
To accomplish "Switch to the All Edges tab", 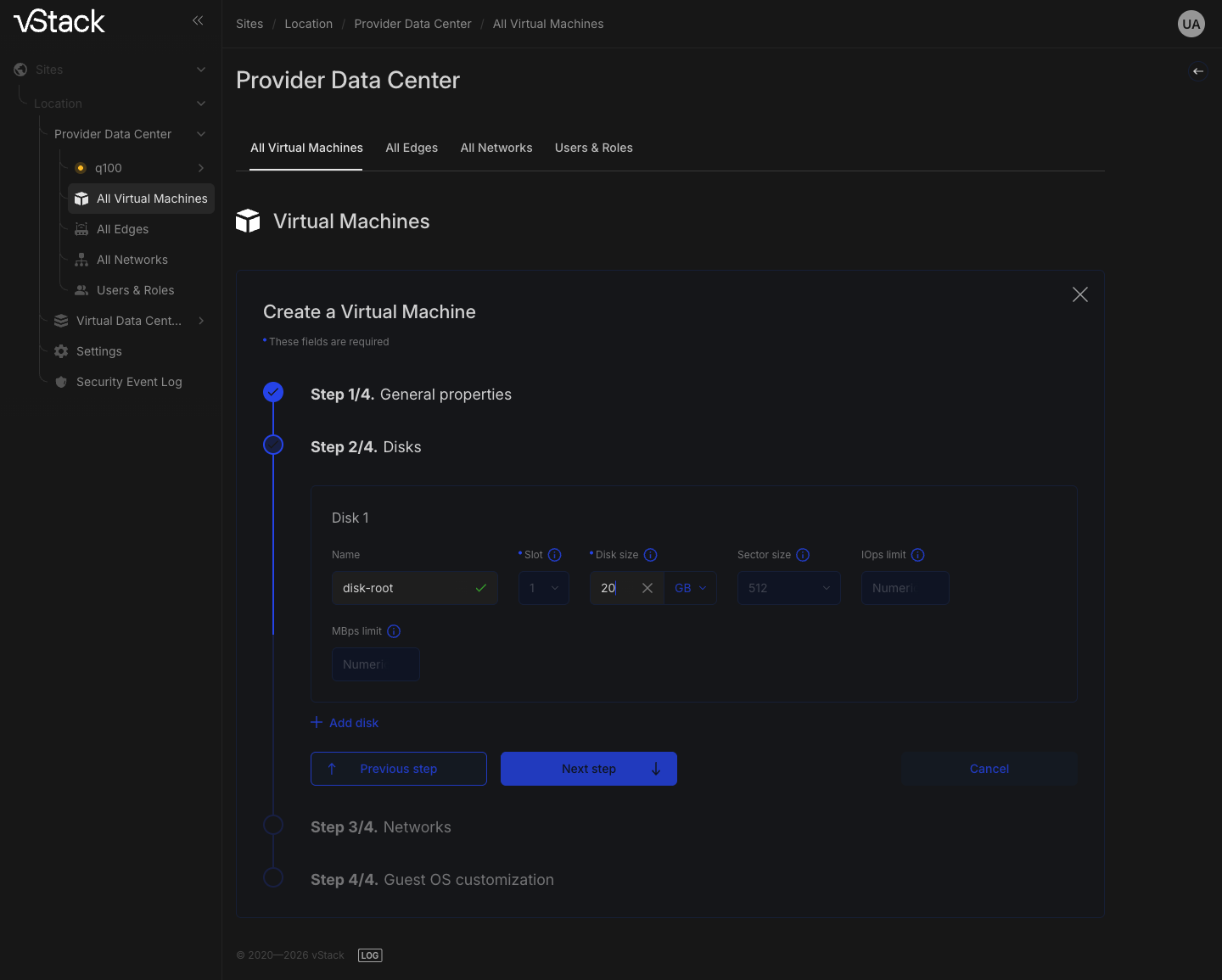I will (412, 148).
